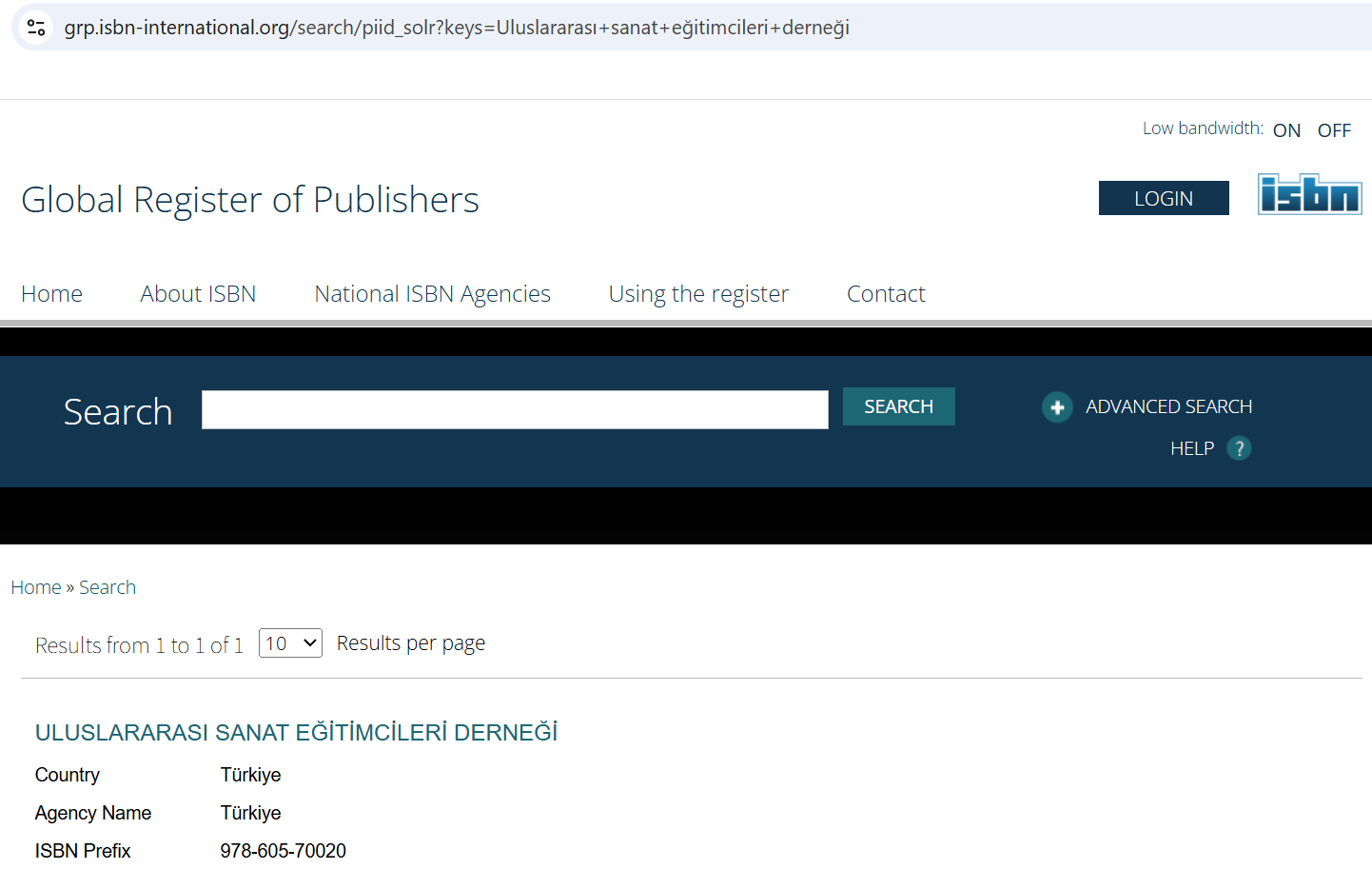The image size is (1372, 889).
Task: Expand the Advanced Search options
Action: coord(1168,407)
